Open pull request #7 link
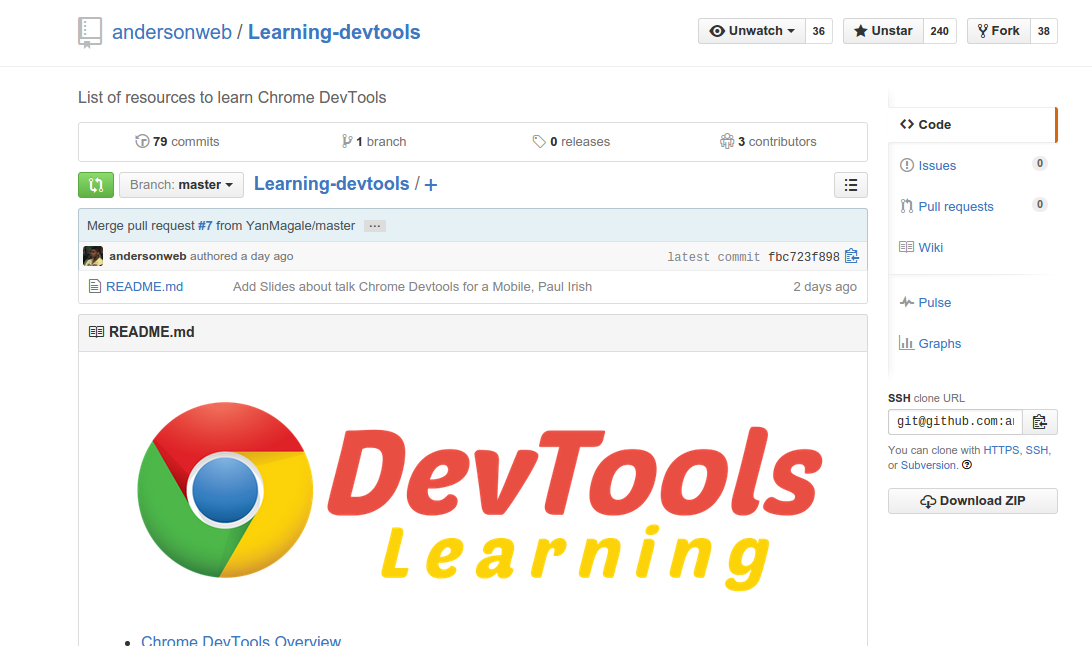 click(x=205, y=226)
